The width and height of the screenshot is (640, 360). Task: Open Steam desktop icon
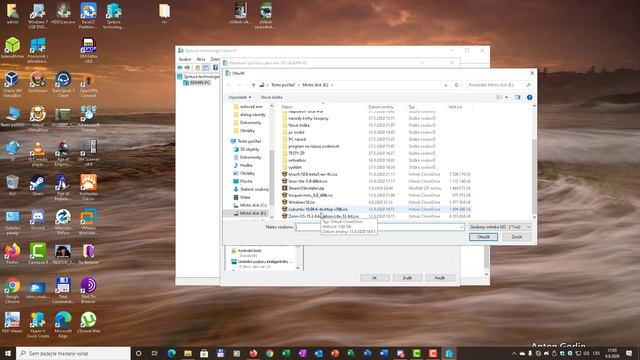pyautogui.click(x=38, y=186)
